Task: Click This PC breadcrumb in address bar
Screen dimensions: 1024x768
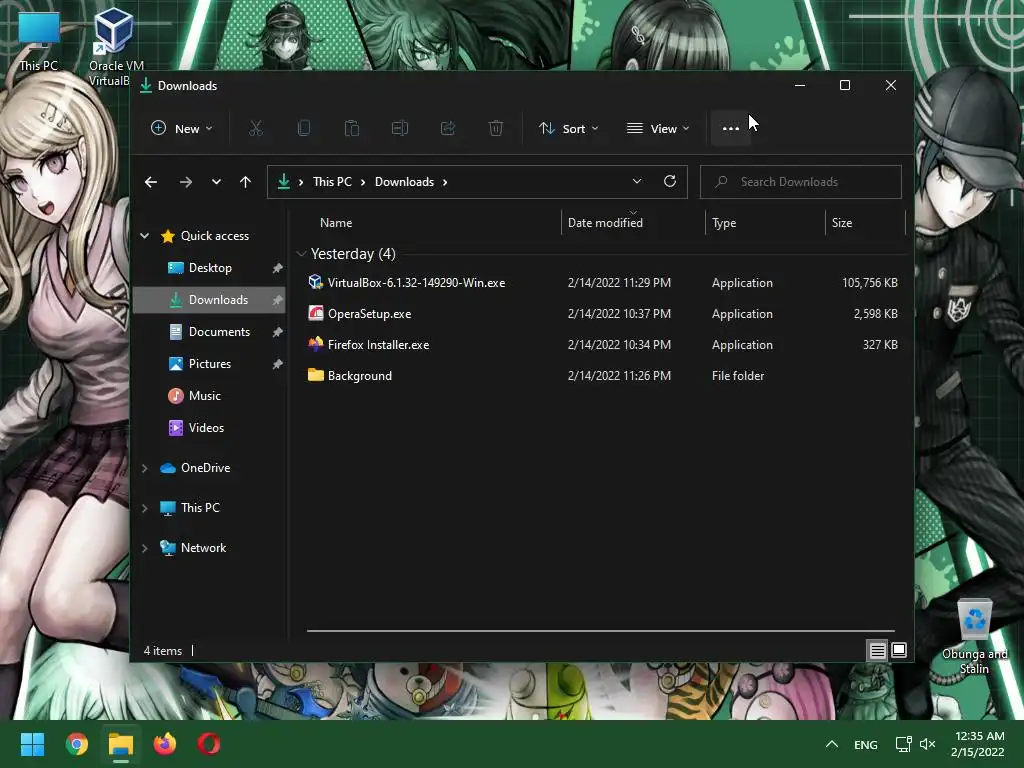Action: [332, 182]
